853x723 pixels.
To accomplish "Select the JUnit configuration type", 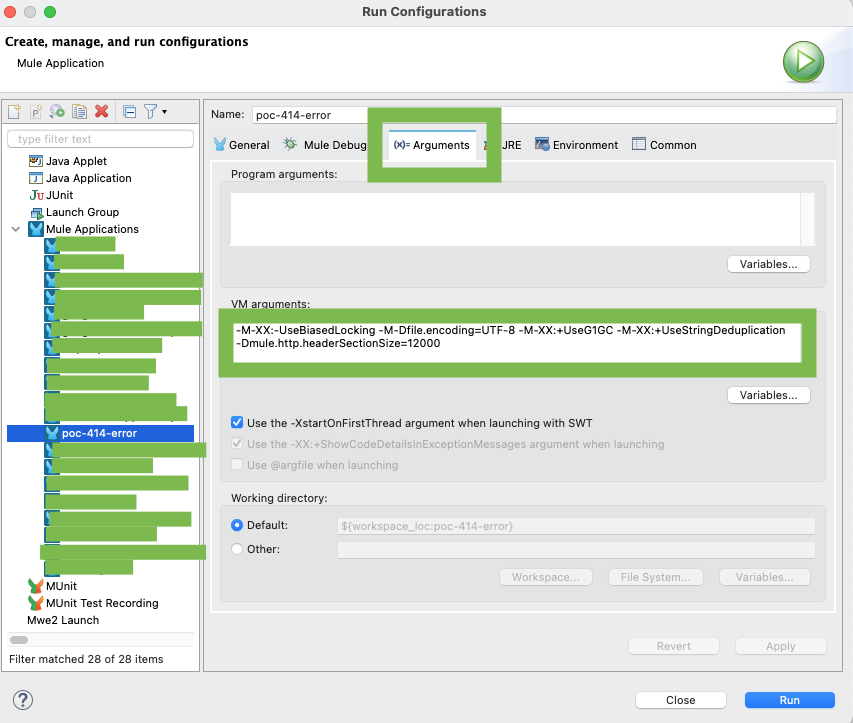I will coord(59,195).
